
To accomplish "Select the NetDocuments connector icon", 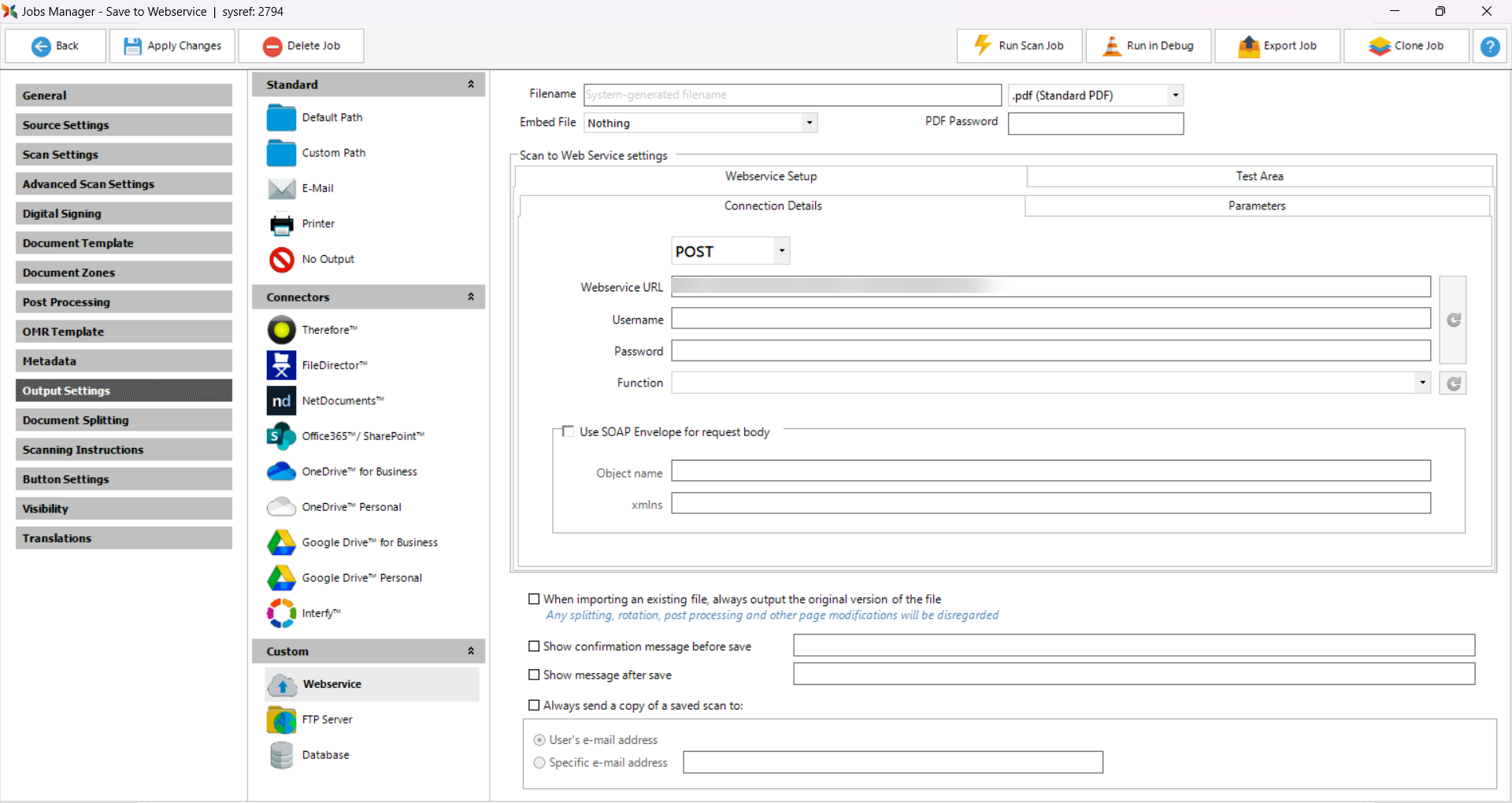I will click(281, 401).
